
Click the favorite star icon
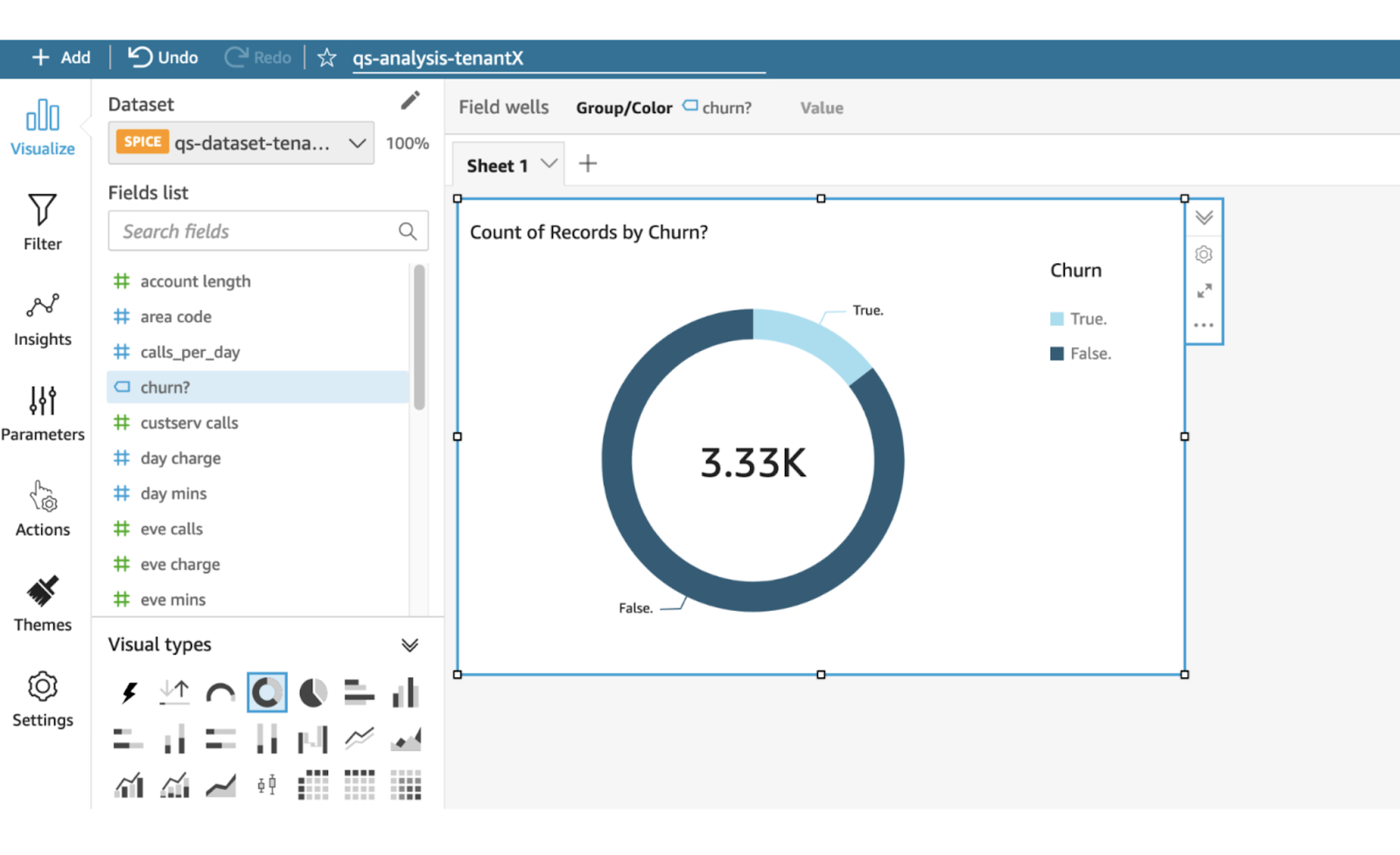pos(326,58)
